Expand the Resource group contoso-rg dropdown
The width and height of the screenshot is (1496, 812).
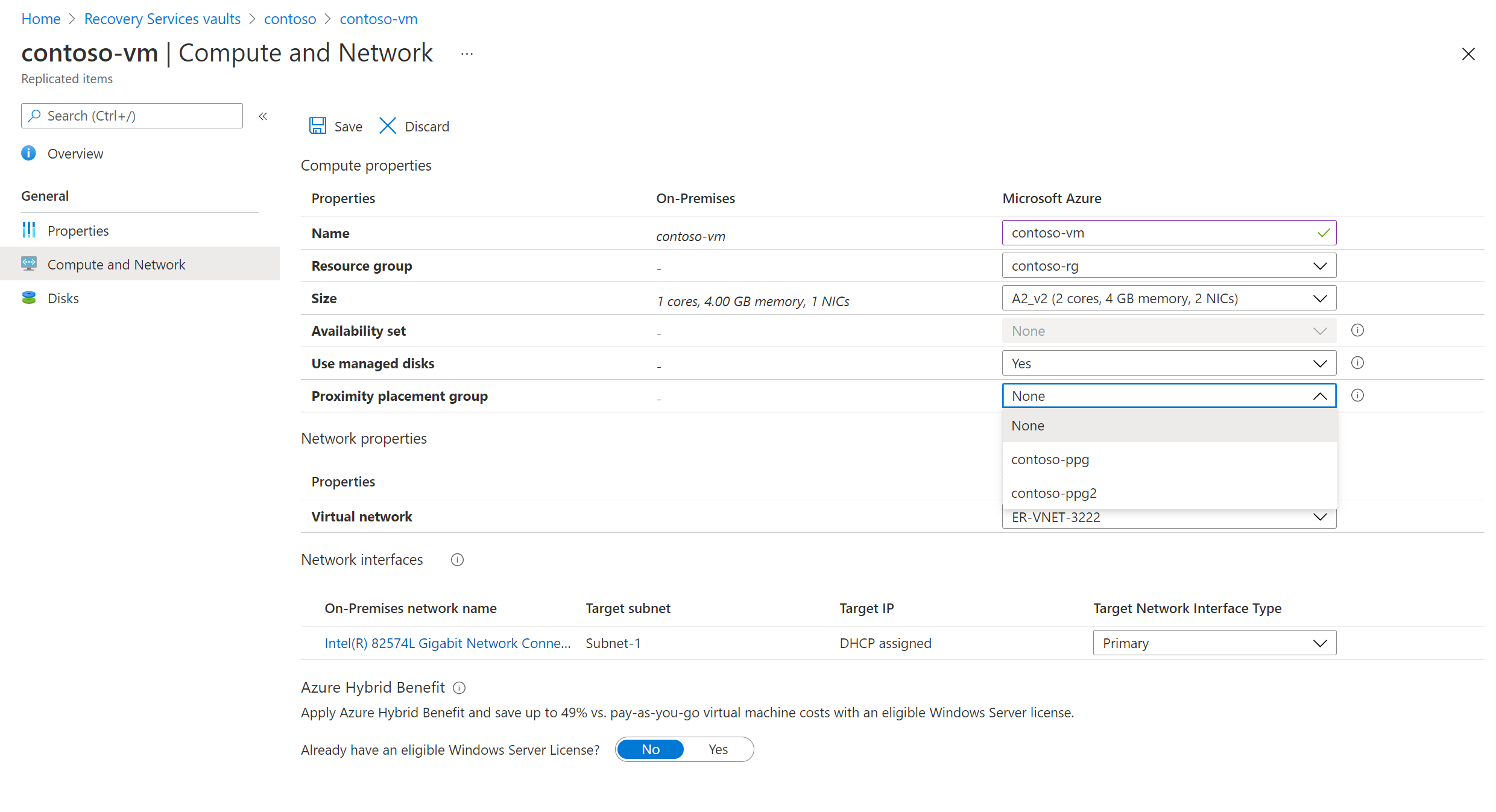1169,266
